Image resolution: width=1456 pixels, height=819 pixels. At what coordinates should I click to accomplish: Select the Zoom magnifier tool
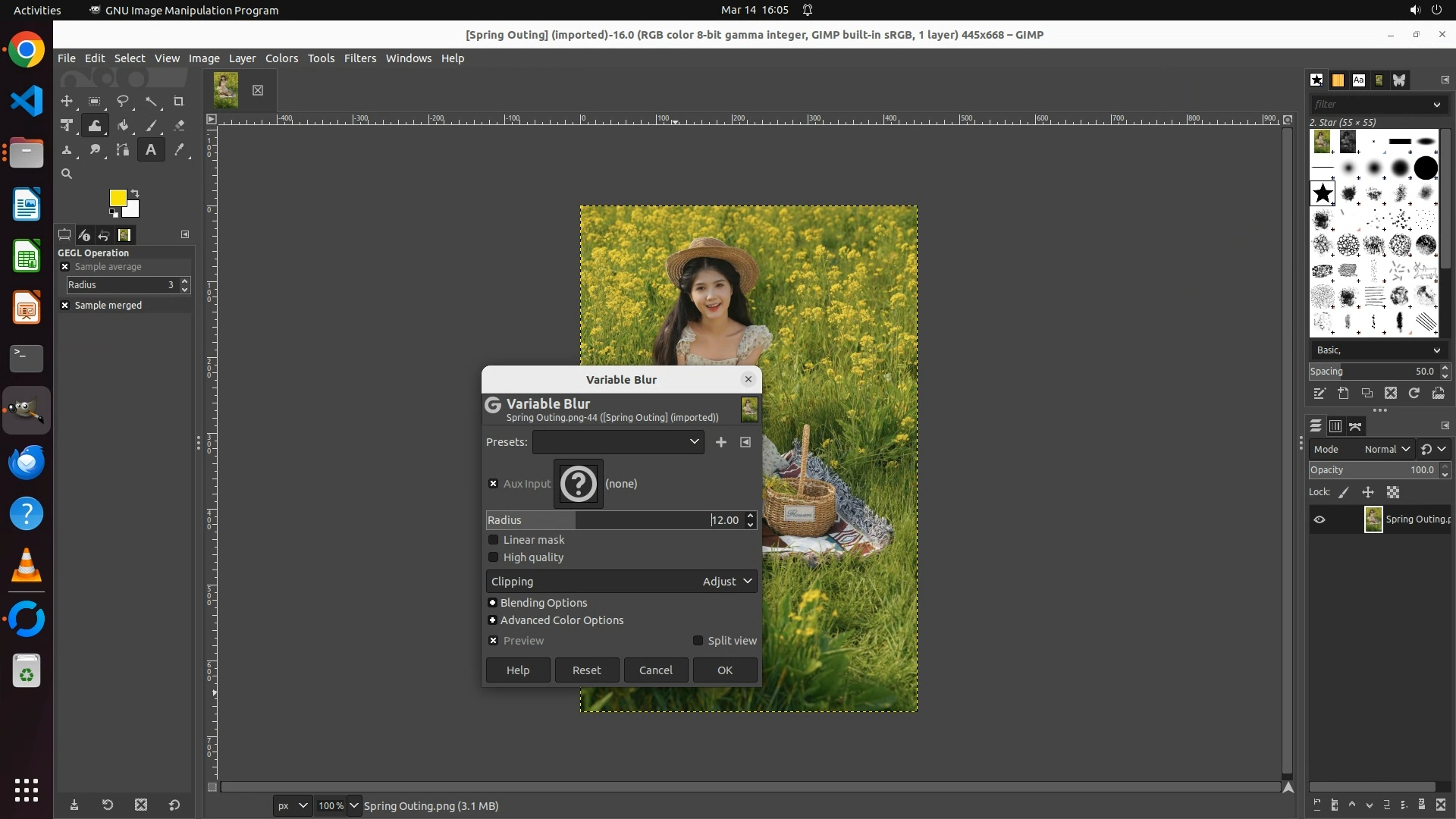[67, 174]
